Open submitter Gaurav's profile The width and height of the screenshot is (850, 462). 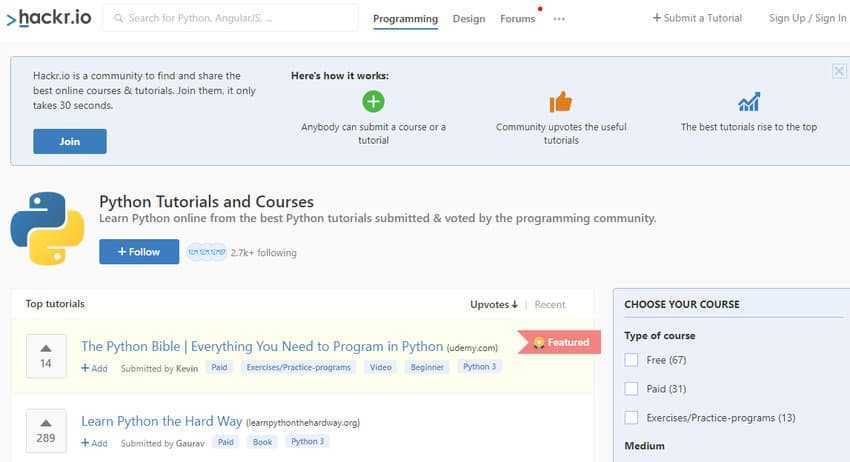pyautogui.click(x=190, y=444)
